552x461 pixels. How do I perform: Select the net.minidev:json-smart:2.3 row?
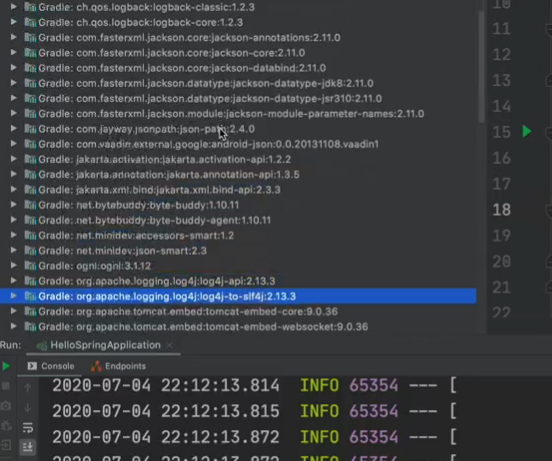coord(238,251)
